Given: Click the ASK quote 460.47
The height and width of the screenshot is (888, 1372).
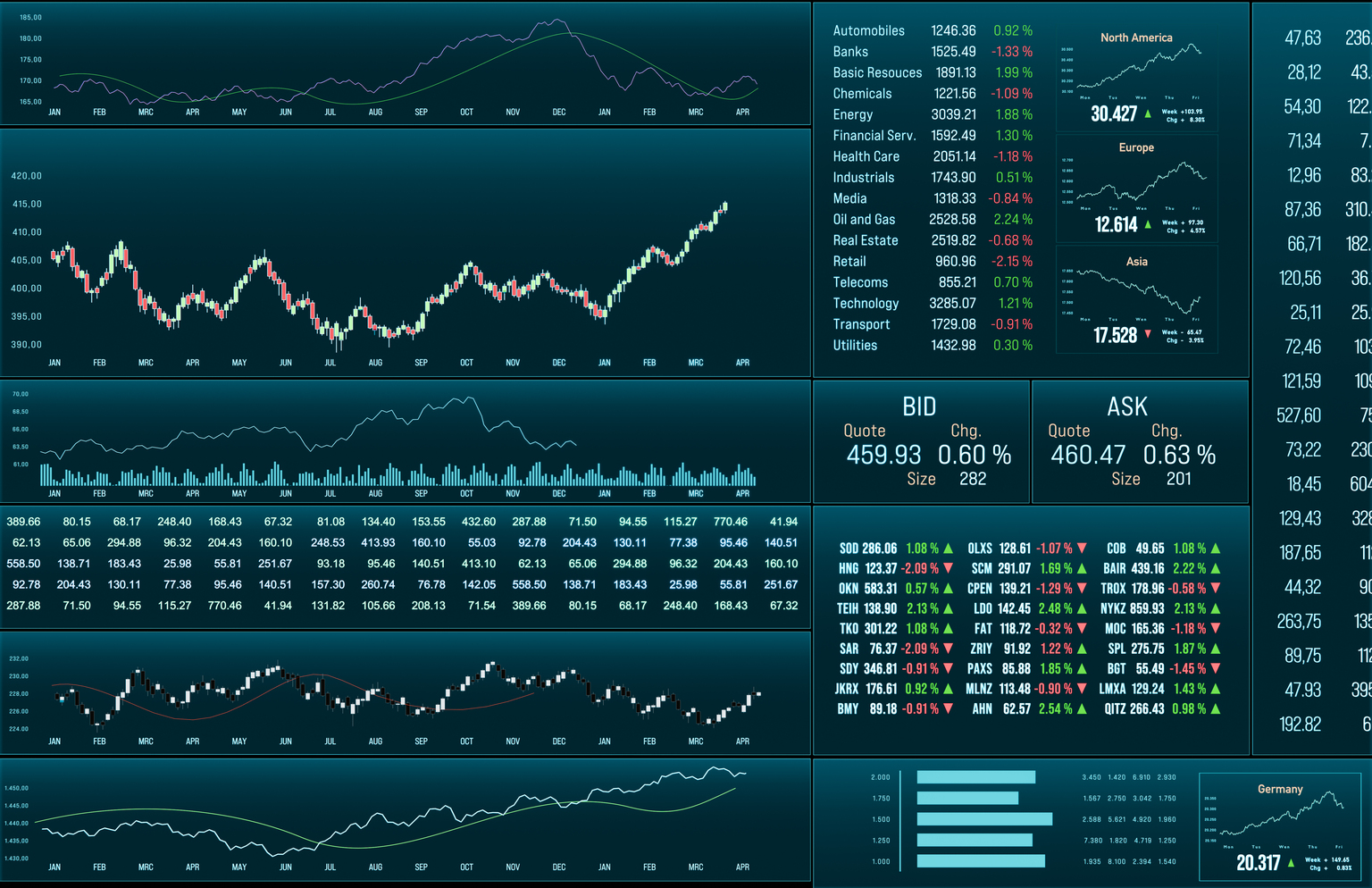Looking at the screenshot, I should click(1088, 455).
